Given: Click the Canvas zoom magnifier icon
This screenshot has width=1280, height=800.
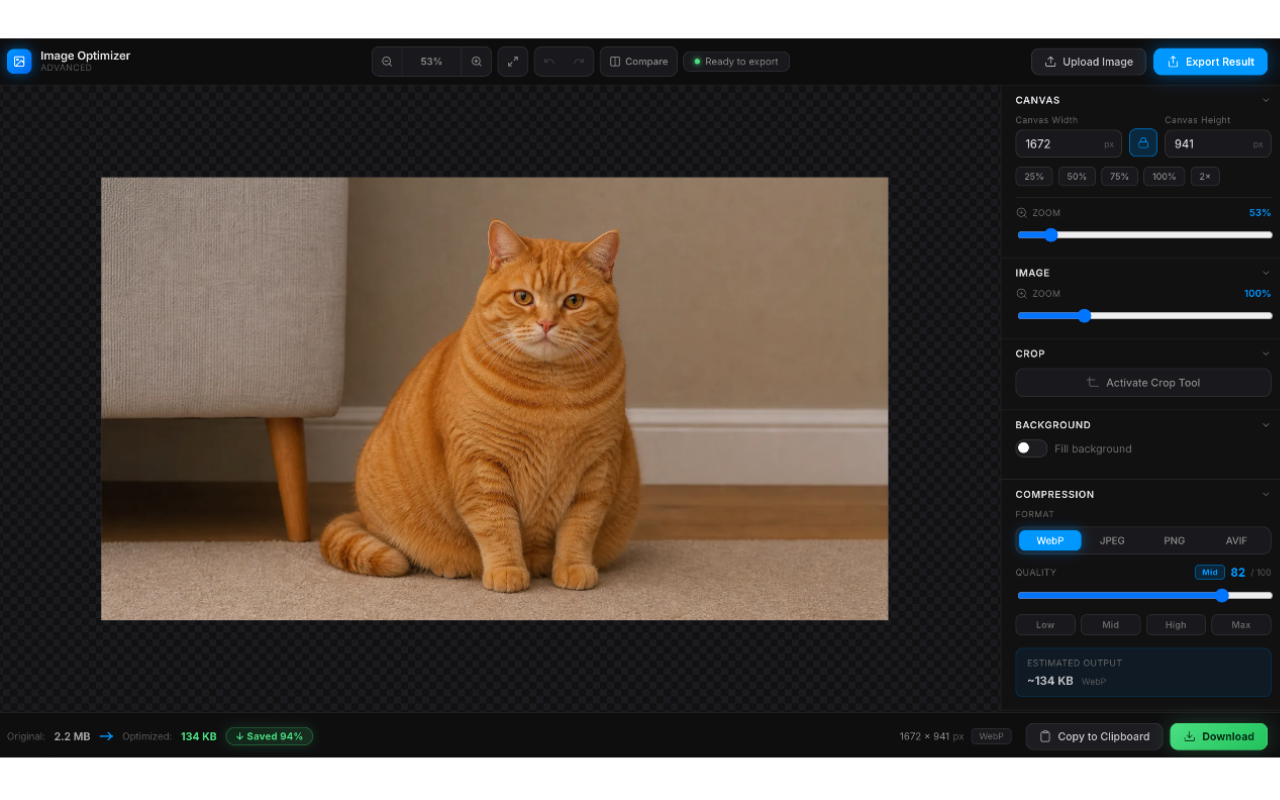Looking at the screenshot, I should click(x=1021, y=213).
